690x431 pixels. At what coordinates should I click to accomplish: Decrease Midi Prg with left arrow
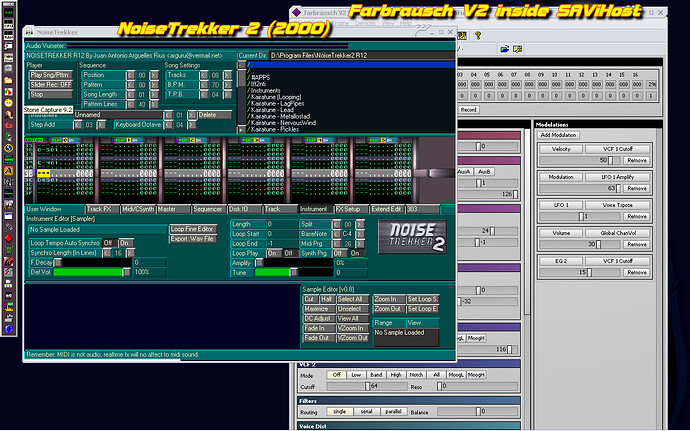click(x=337, y=243)
